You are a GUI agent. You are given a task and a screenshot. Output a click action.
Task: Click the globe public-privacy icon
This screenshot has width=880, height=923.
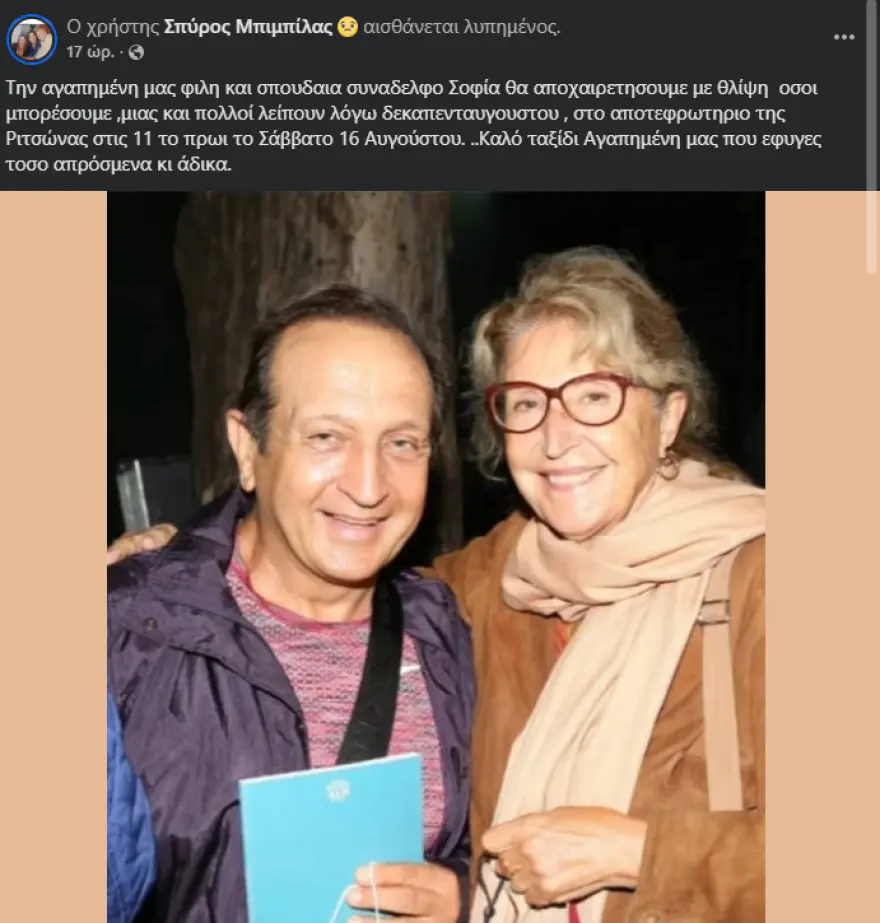click(x=136, y=51)
